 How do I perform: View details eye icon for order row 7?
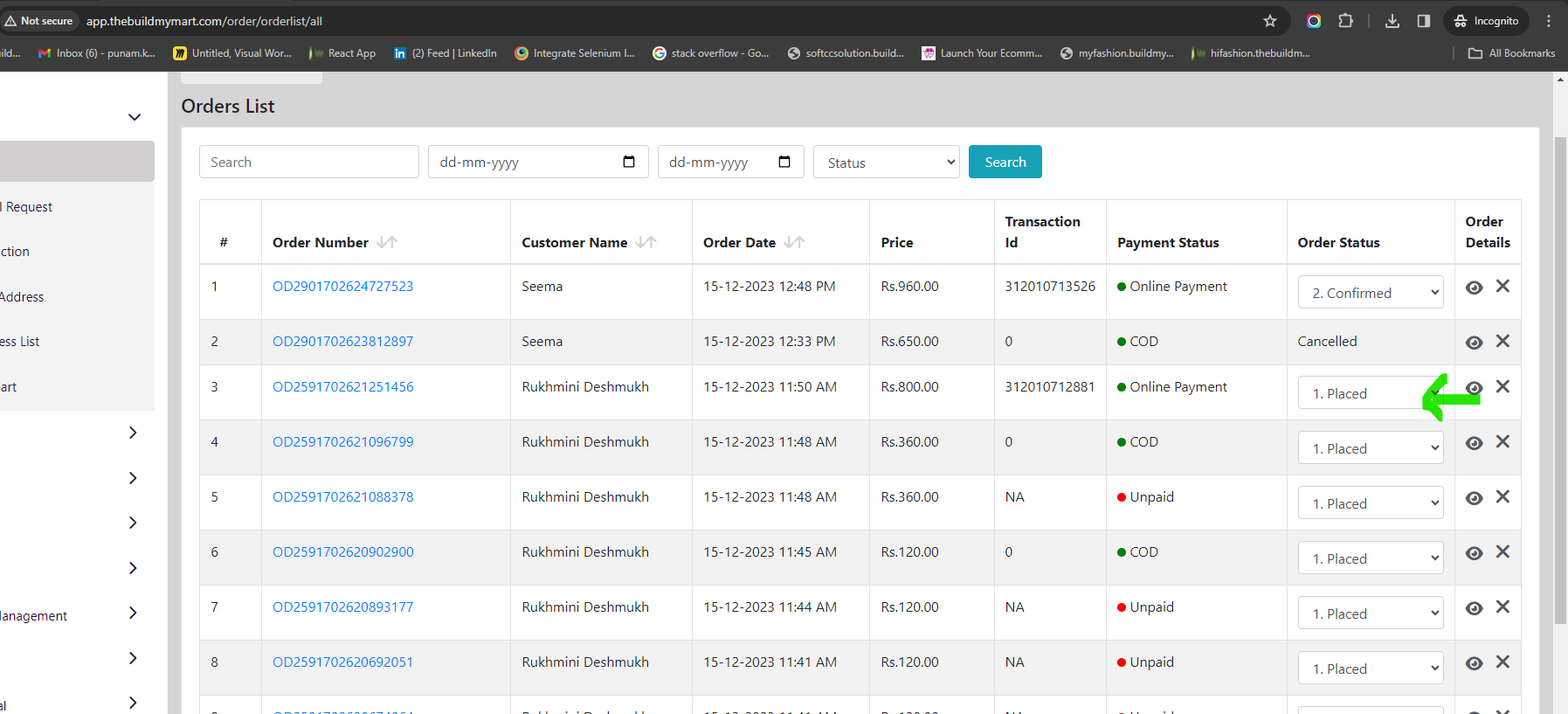[x=1474, y=608]
